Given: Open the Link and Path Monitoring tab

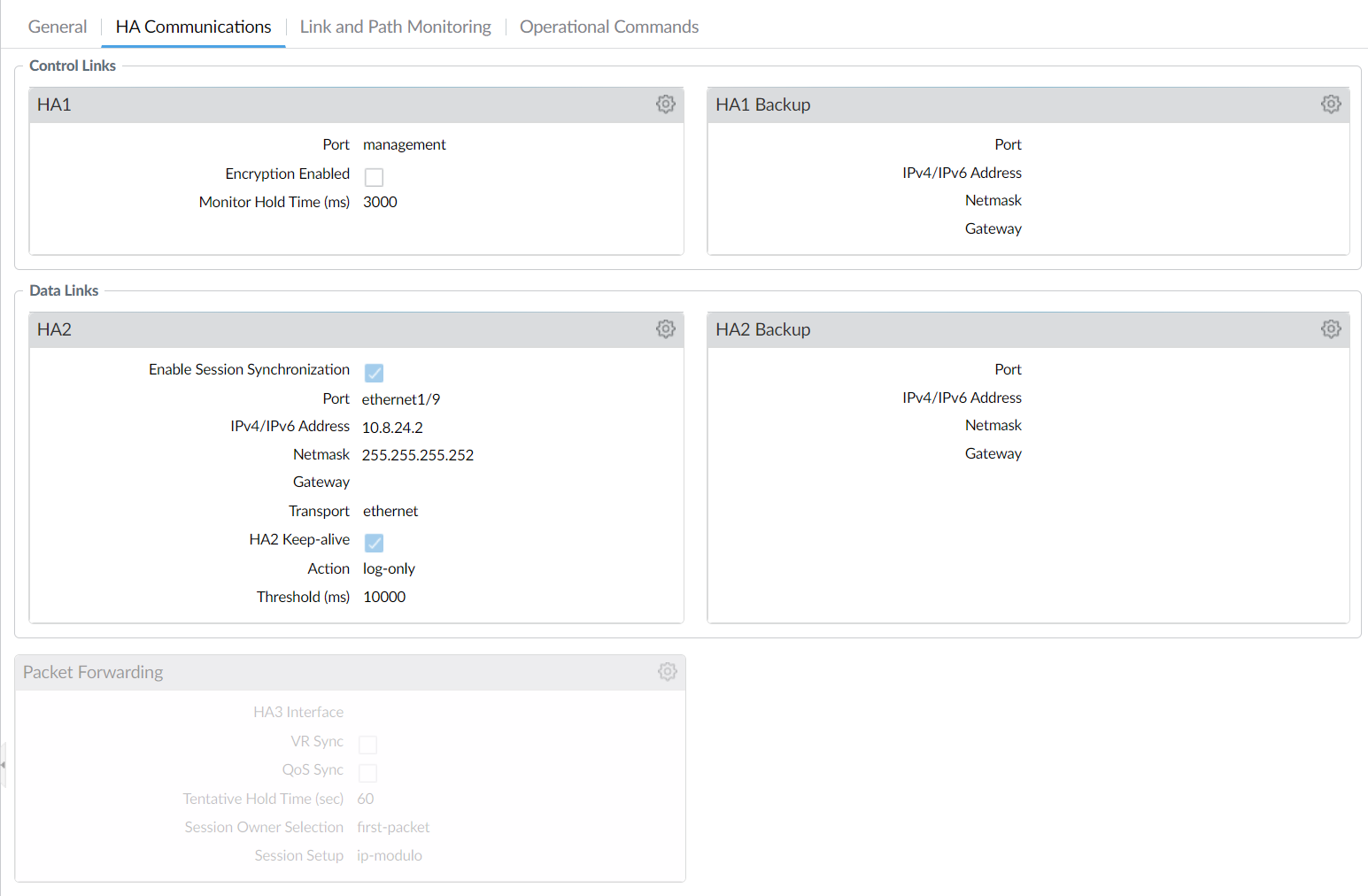Looking at the screenshot, I should point(395,27).
